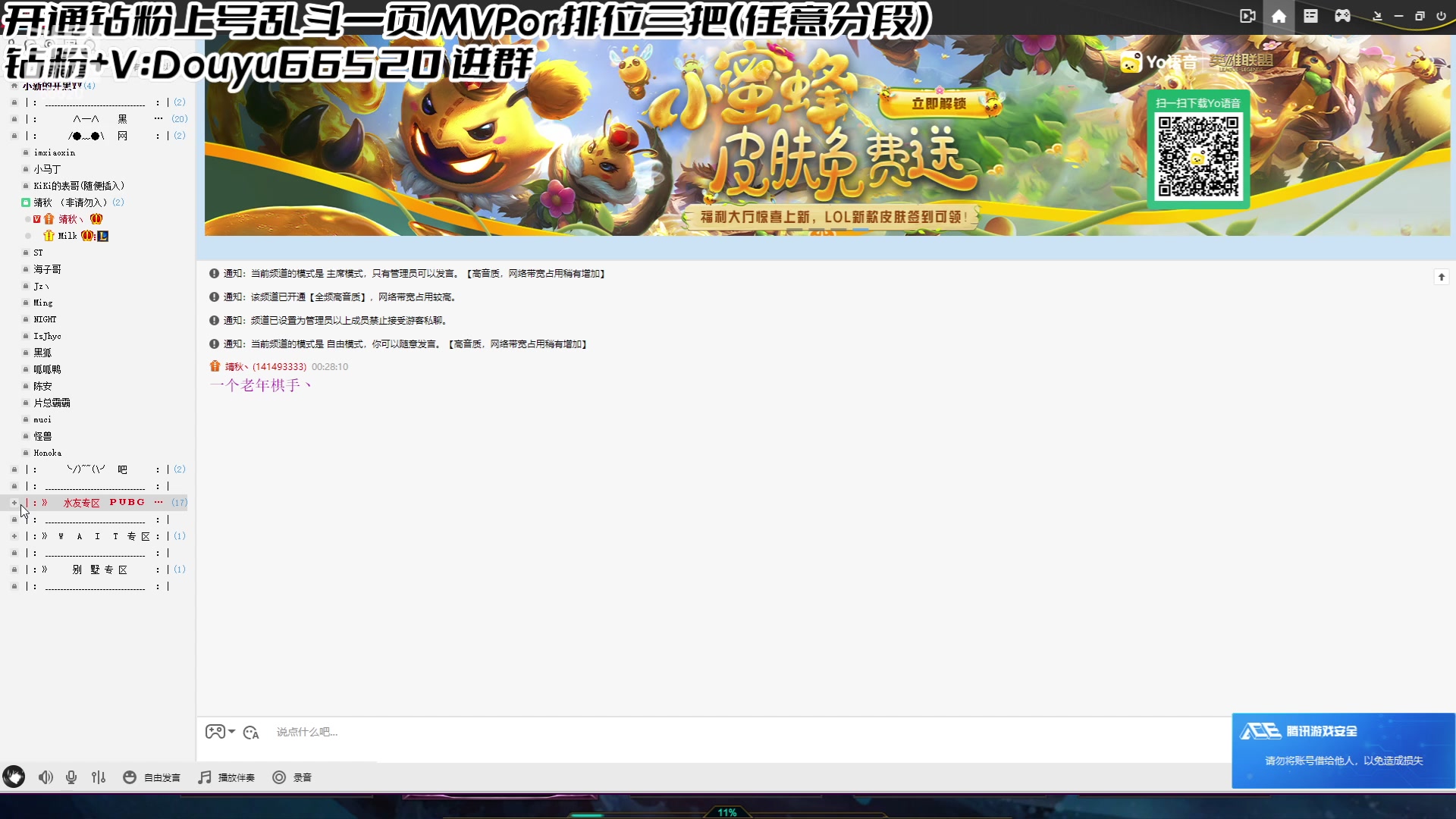Select the 黑狐 sub-channel
The width and height of the screenshot is (1456, 819).
click(42, 353)
